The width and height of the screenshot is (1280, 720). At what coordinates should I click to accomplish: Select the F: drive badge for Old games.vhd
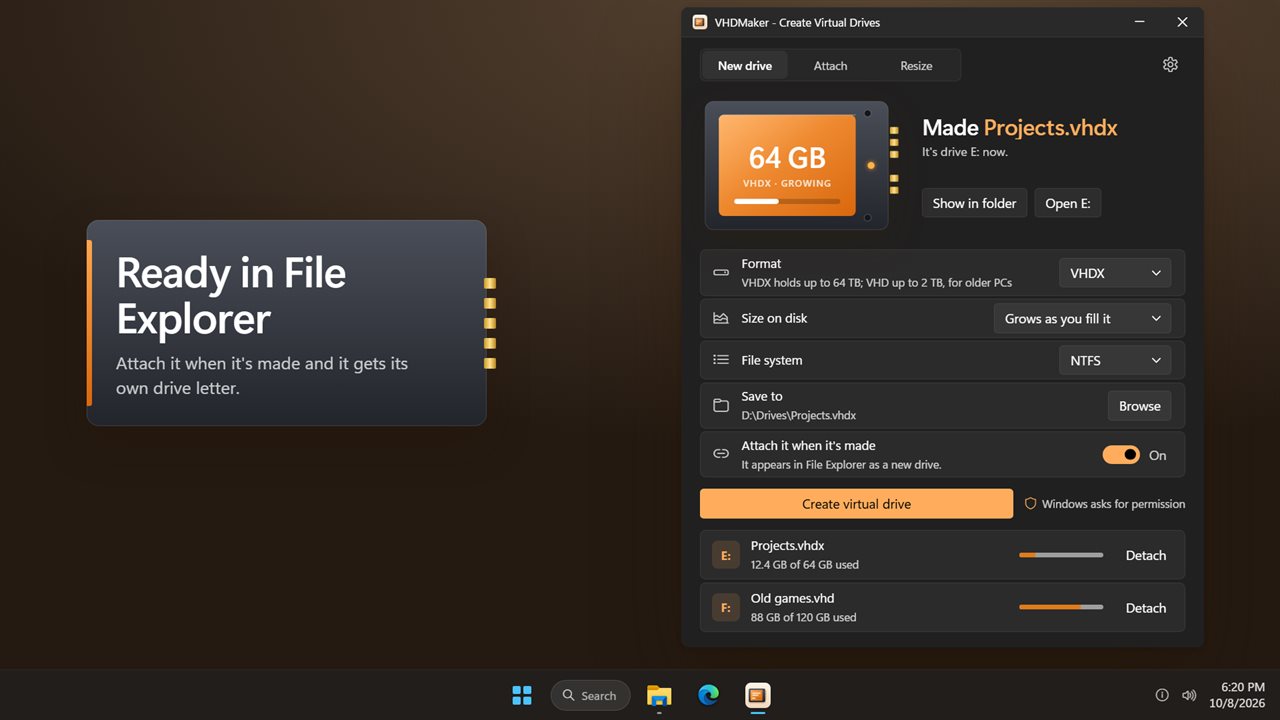coord(726,608)
